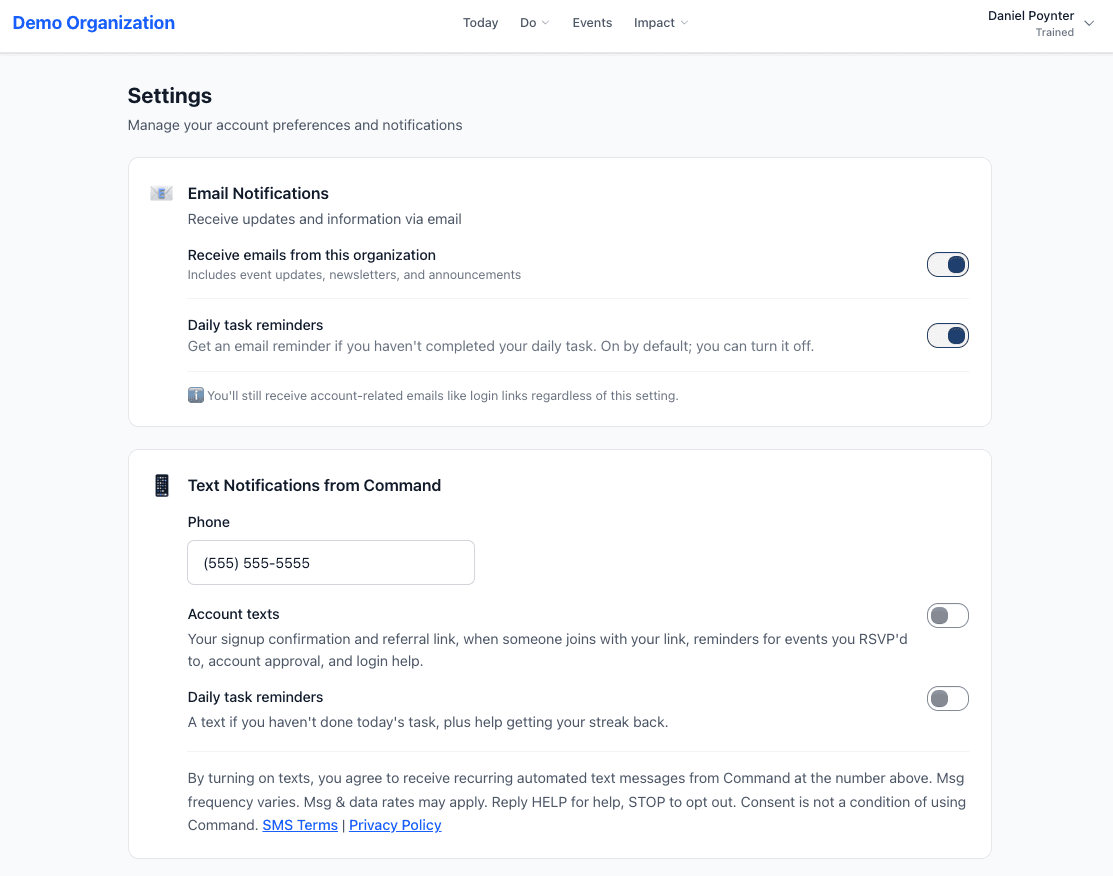The width and height of the screenshot is (1113, 876).
Task: Click the Email Notifications section title
Action: pos(258,194)
